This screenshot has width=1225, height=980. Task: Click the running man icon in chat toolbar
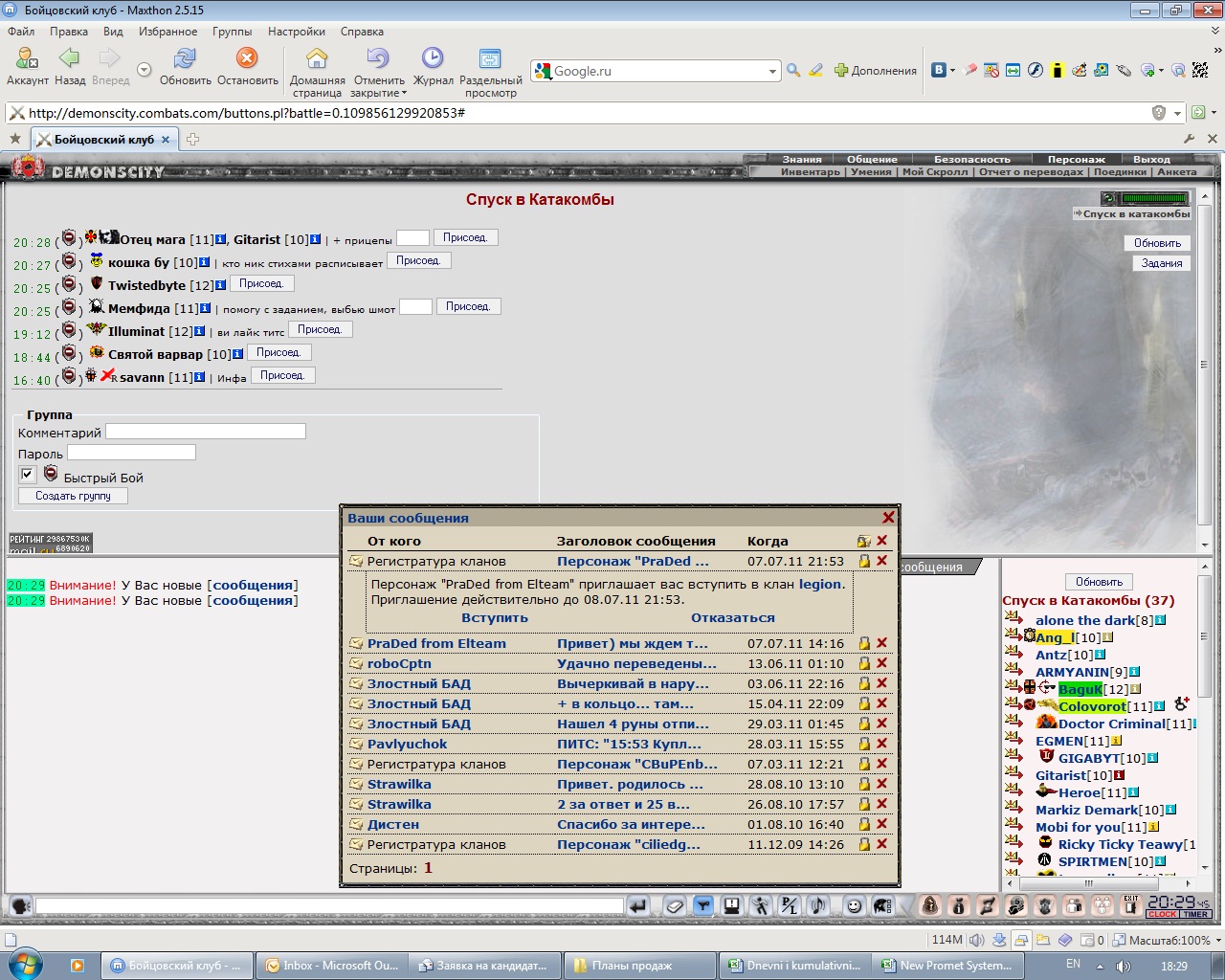tap(761, 905)
